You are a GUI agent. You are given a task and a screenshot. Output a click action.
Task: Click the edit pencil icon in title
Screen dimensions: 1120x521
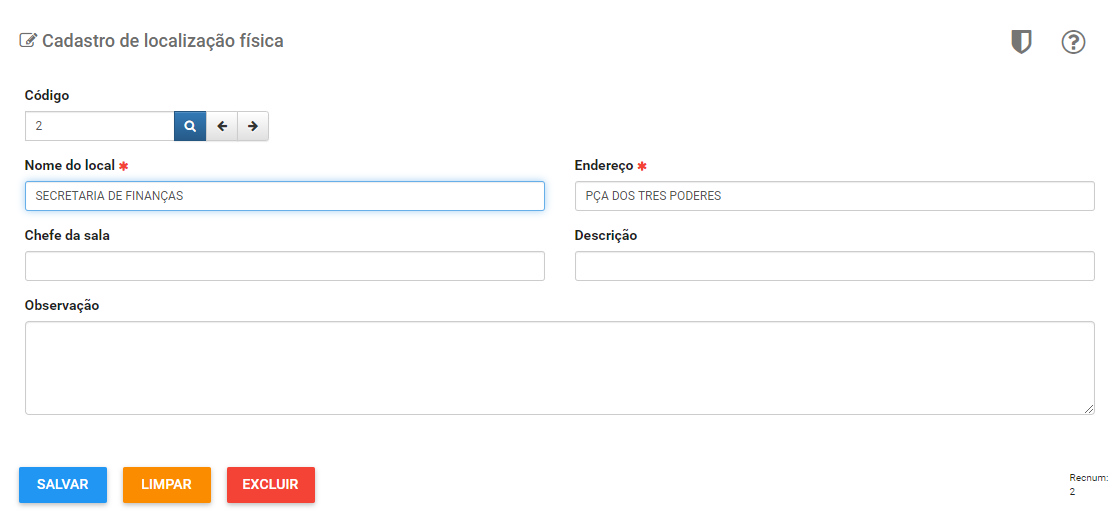click(x=28, y=41)
